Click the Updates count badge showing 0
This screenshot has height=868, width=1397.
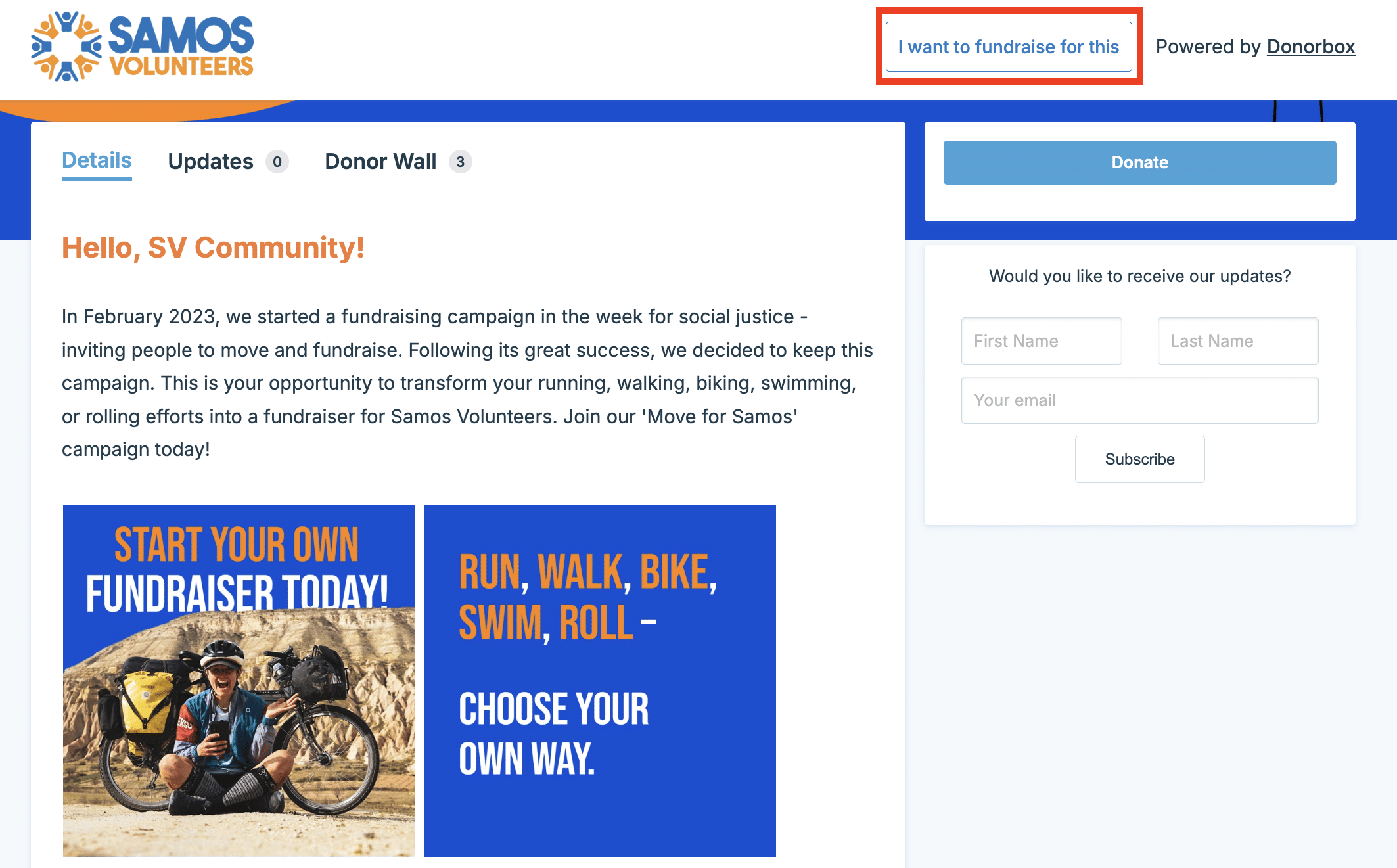pyautogui.click(x=277, y=162)
